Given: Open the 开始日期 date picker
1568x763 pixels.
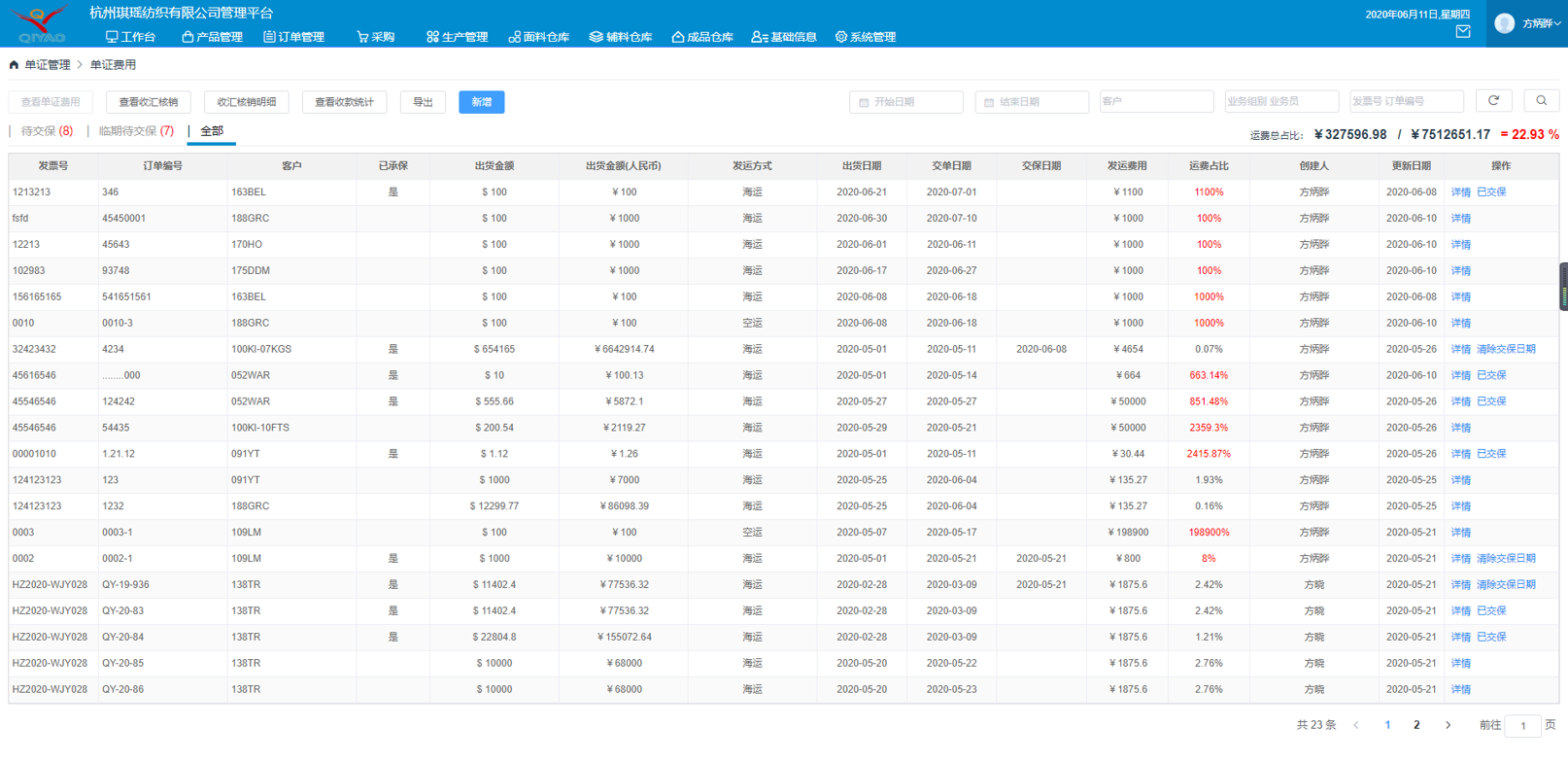Looking at the screenshot, I should 905,102.
